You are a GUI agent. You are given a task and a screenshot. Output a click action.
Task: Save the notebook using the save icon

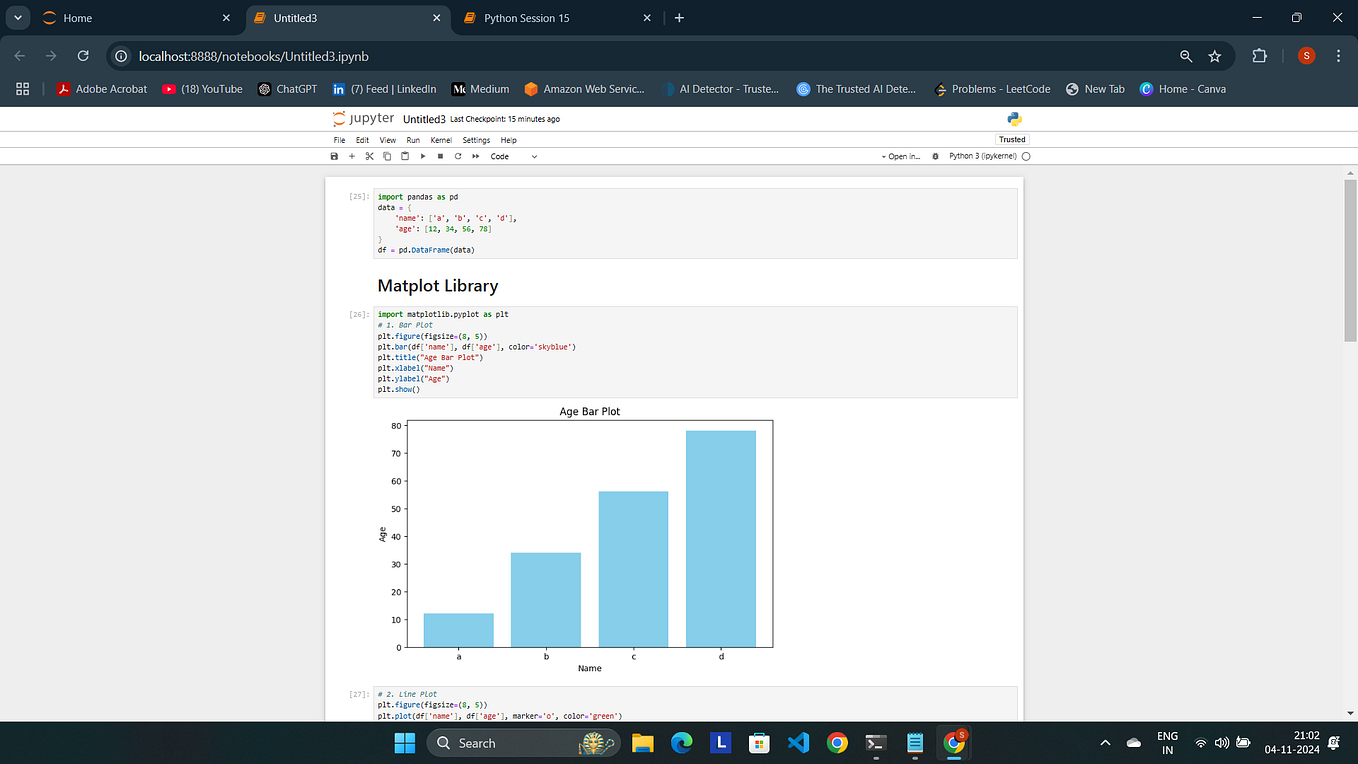coord(334,156)
